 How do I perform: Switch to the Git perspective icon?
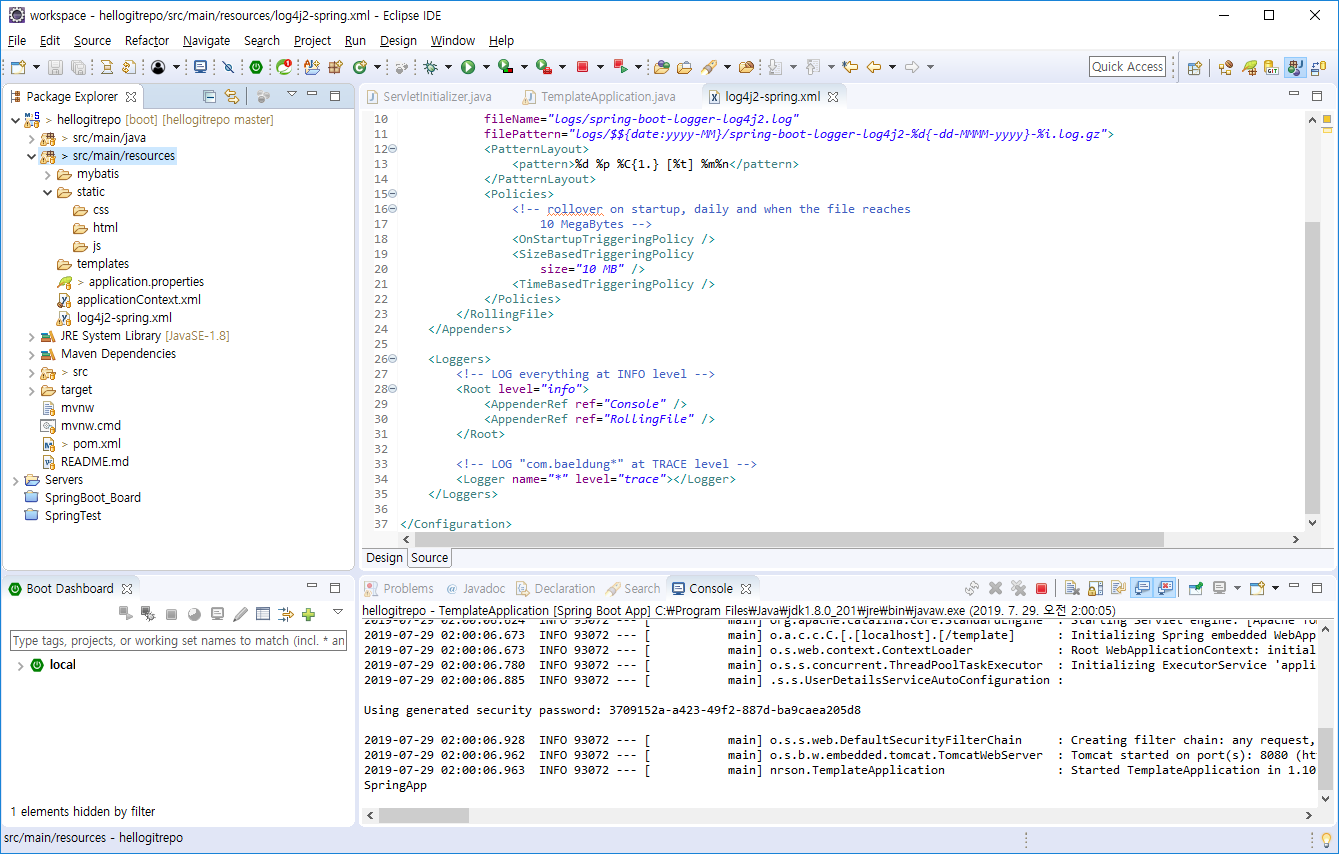1272,68
